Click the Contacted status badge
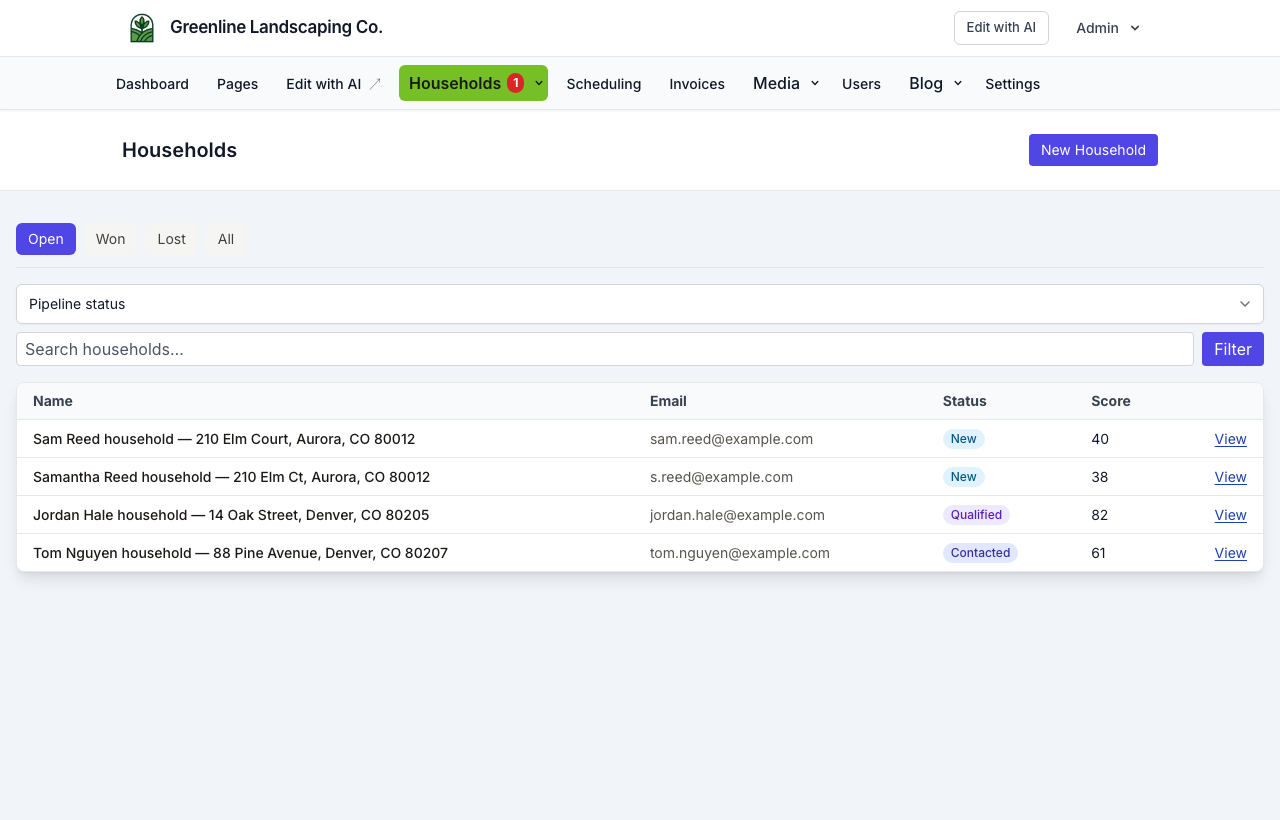Screen dimensions: 1280x820 click(980, 553)
